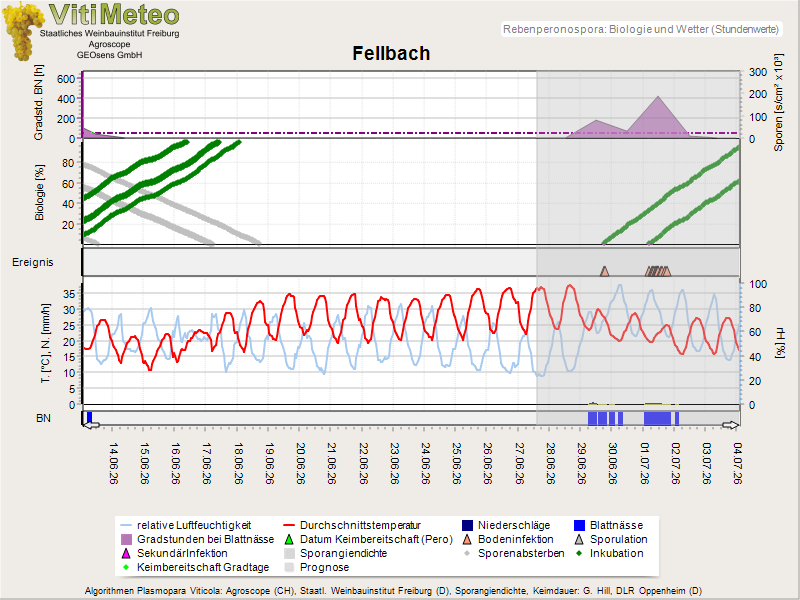Click the 29.06.26 date label

(x=582, y=463)
